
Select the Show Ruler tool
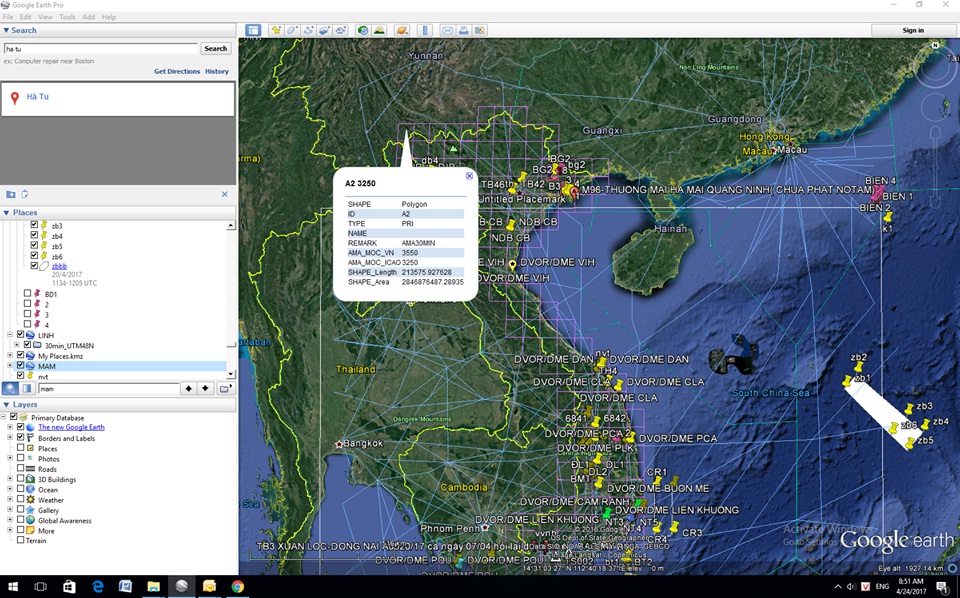pos(426,30)
